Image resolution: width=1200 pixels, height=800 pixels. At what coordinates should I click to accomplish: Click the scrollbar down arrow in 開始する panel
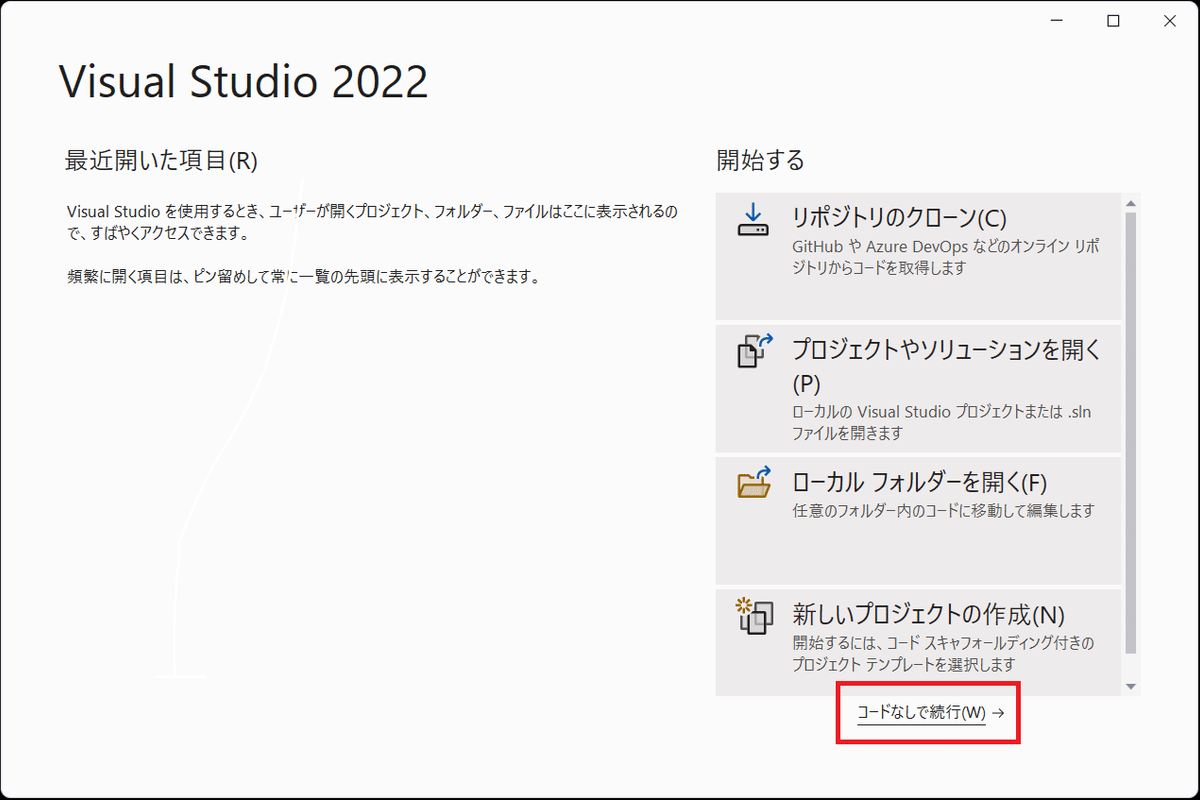[1131, 686]
